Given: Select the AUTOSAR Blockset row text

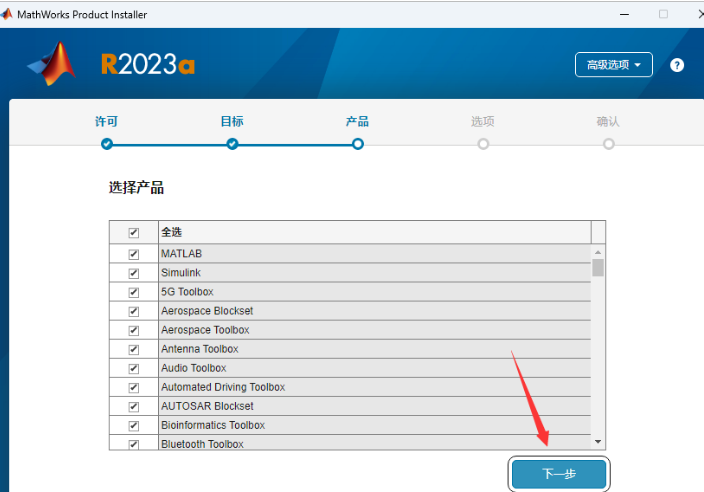Looking at the screenshot, I should coord(207,406).
